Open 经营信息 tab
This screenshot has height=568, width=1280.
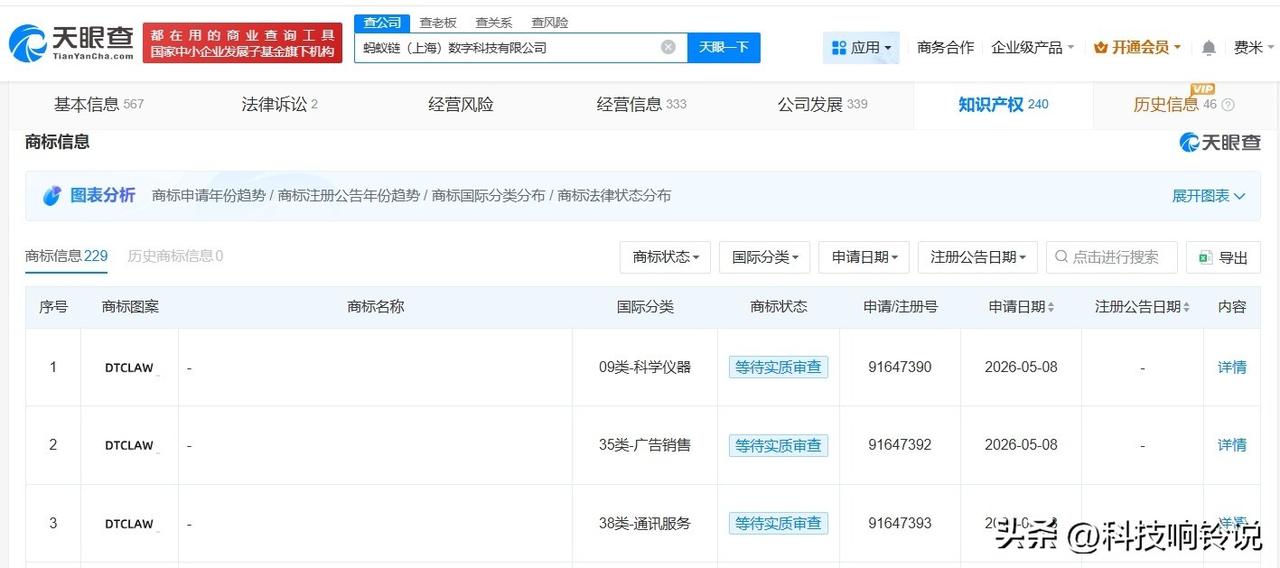(x=641, y=104)
